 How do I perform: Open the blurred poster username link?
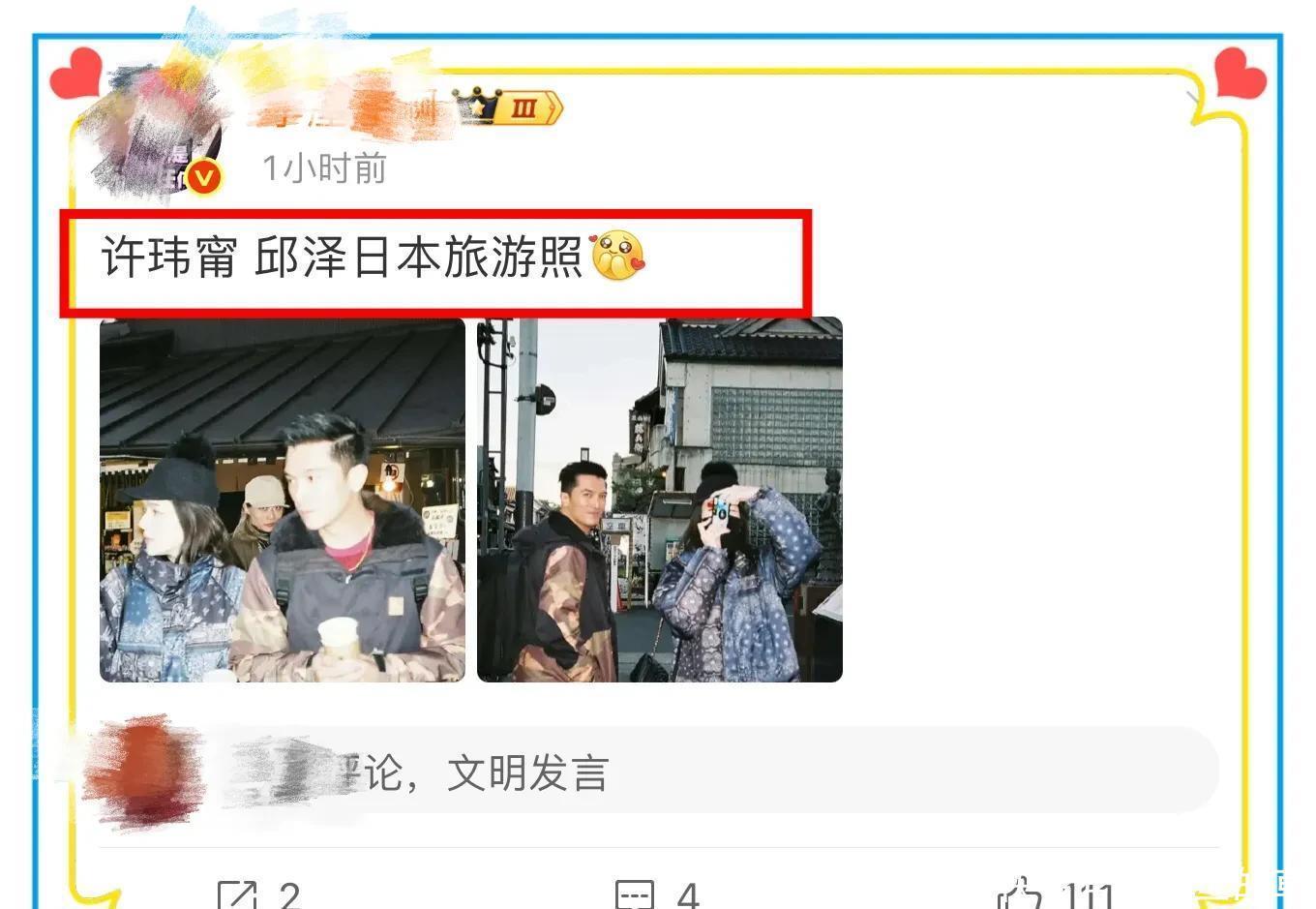[348, 109]
